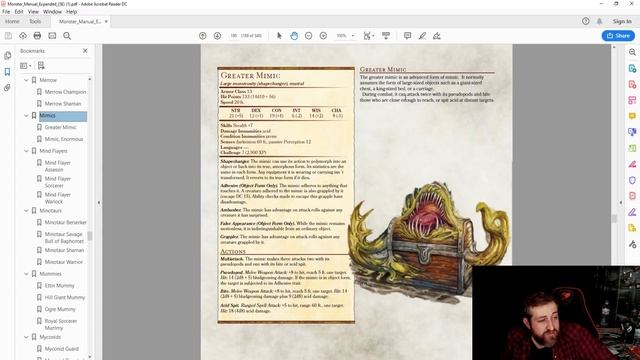
Task: Open the Help menu
Action: pyautogui.click(x=71, y=12)
